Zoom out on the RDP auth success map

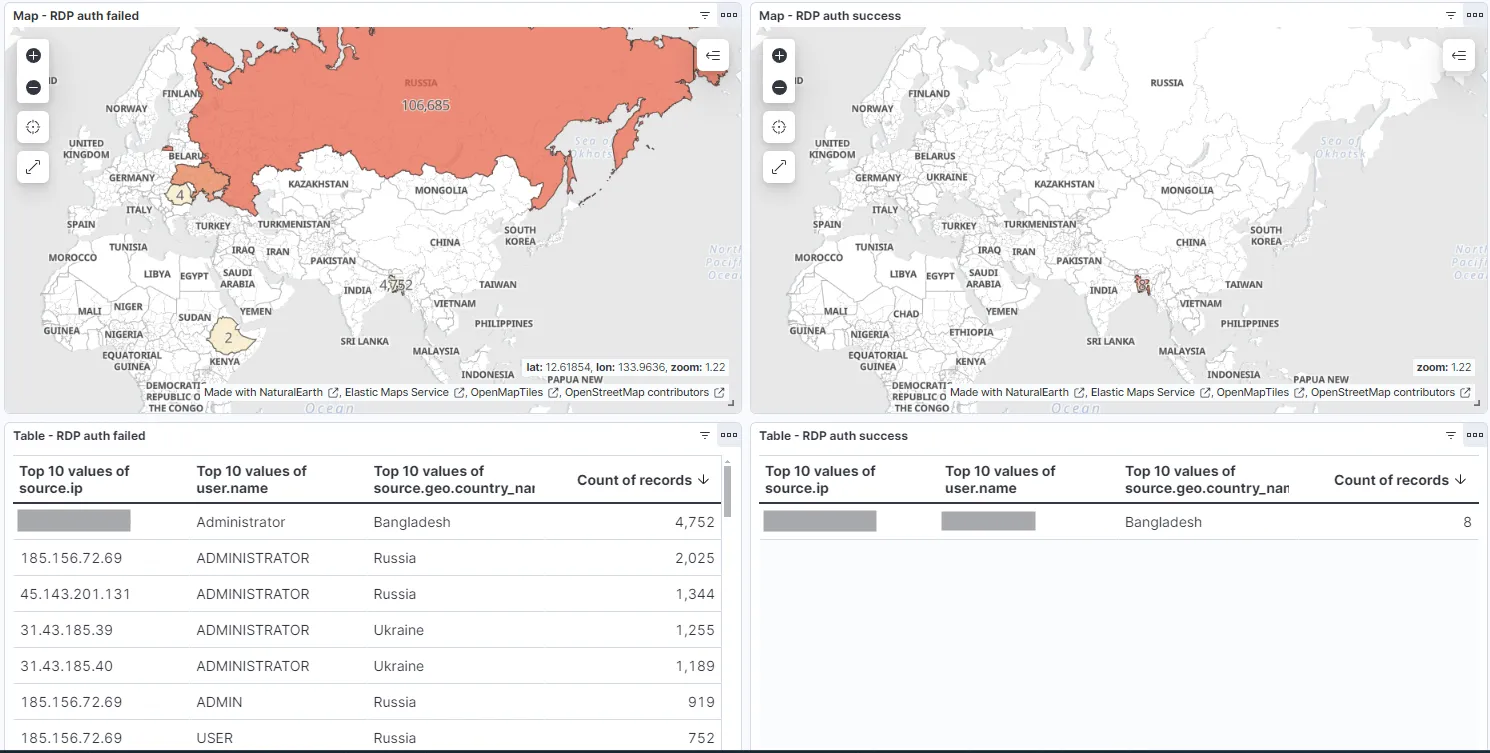(779, 87)
